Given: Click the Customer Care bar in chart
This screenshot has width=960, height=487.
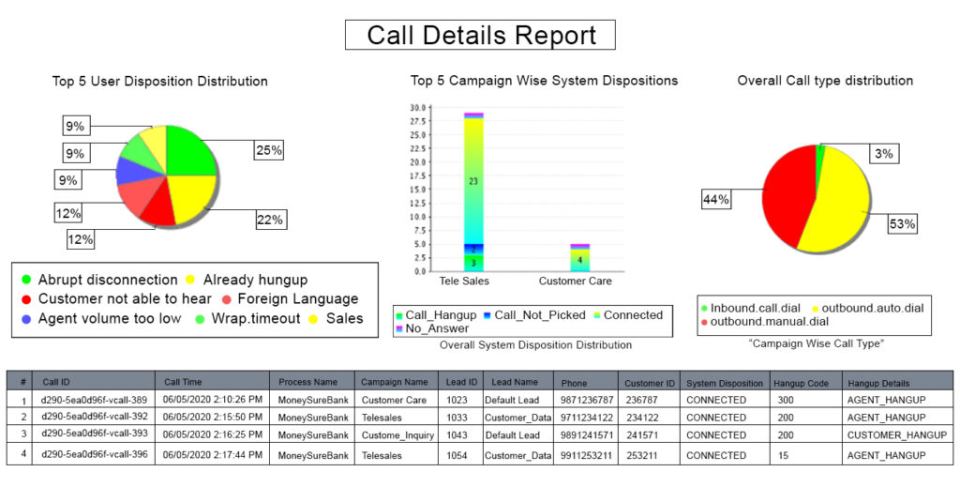Looking at the screenshot, I should pyautogui.click(x=580, y=257).
